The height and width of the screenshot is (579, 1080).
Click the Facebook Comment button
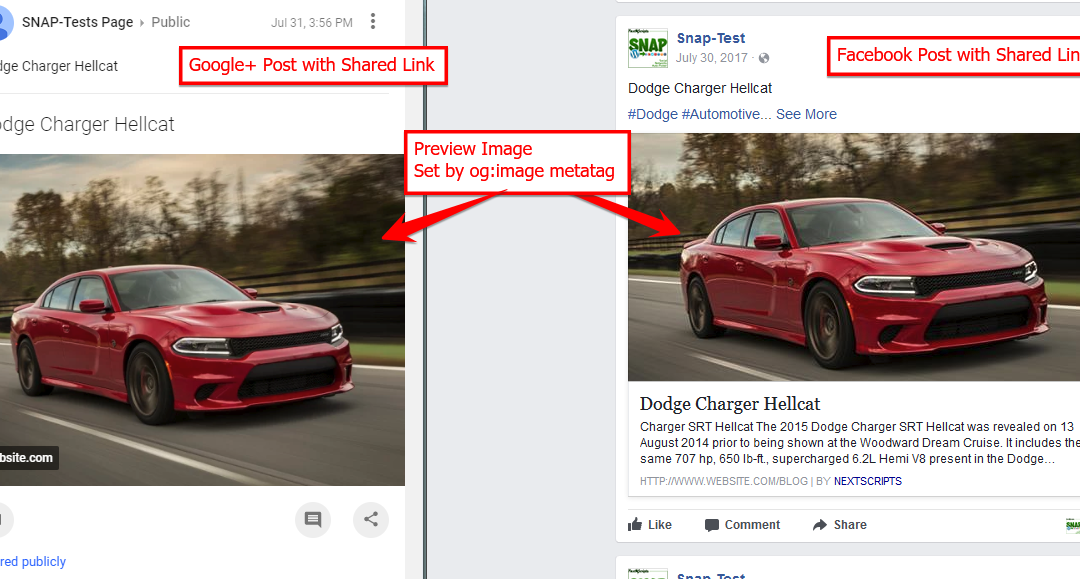(742, 525)
